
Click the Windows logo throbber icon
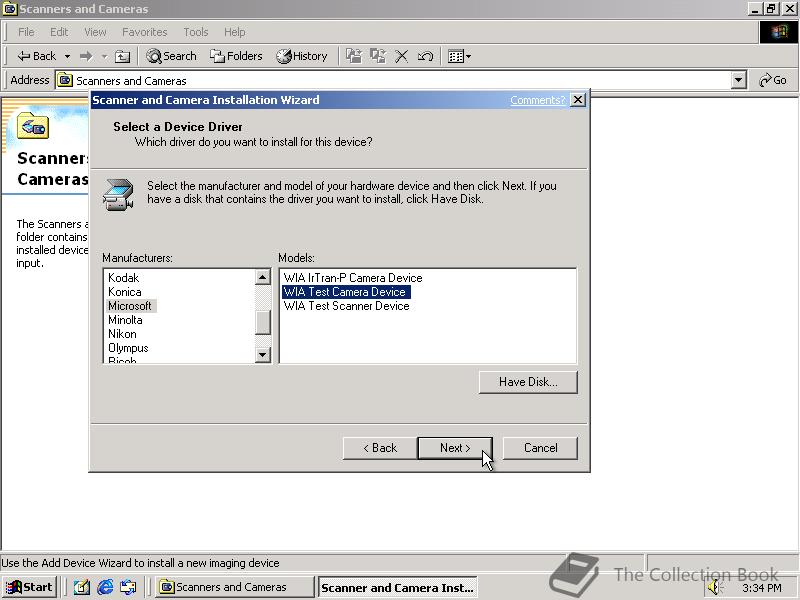(778, 32)
